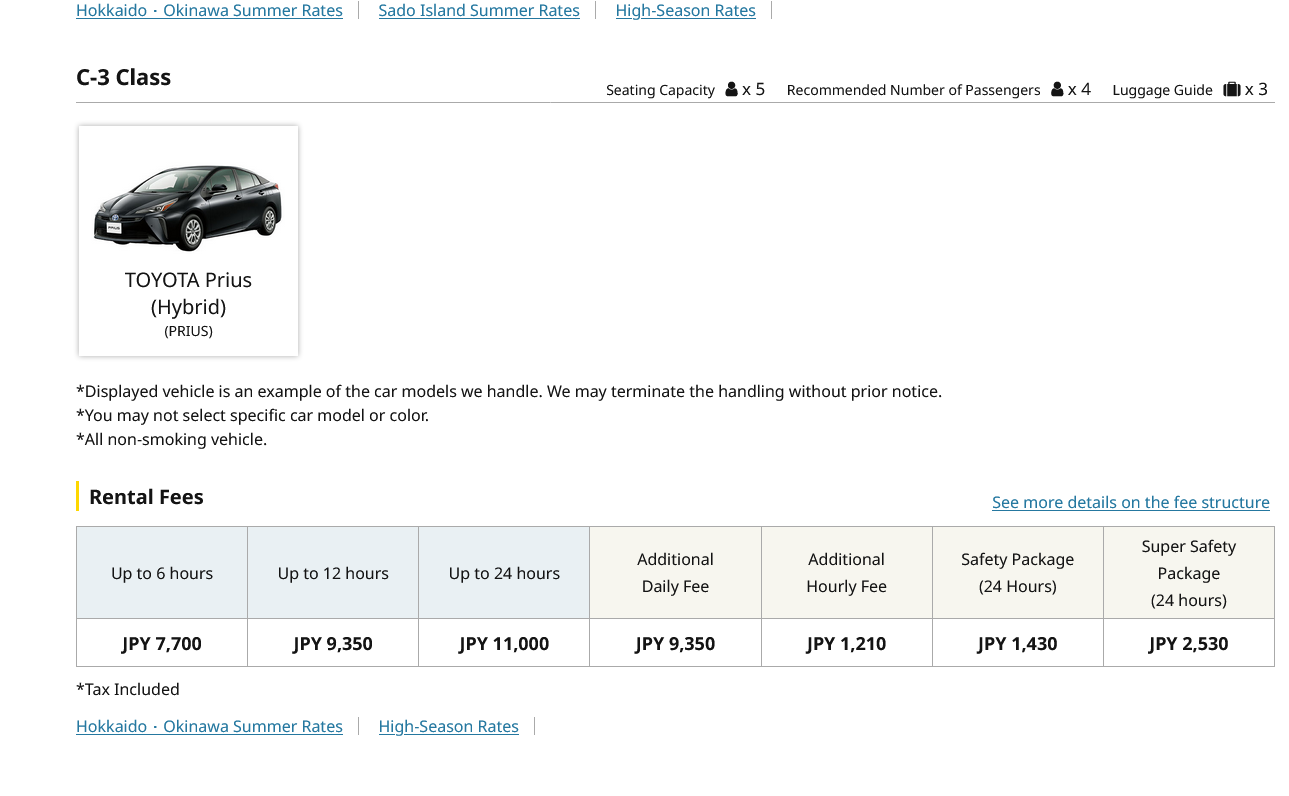Click the Additional Daily Fee column header
Screen dimensions: 1289x796
click(675, 573)
